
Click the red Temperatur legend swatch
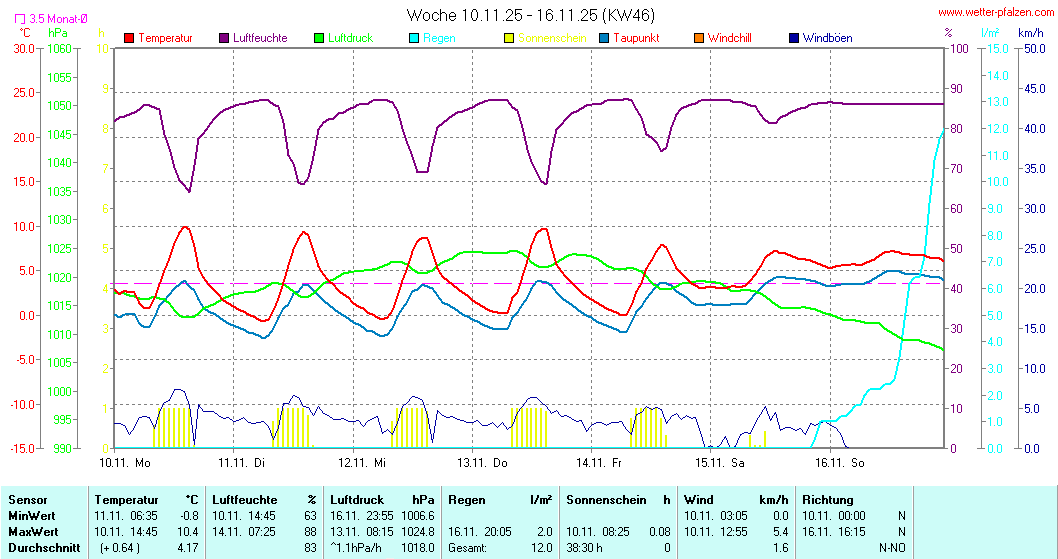click(129, 38)
